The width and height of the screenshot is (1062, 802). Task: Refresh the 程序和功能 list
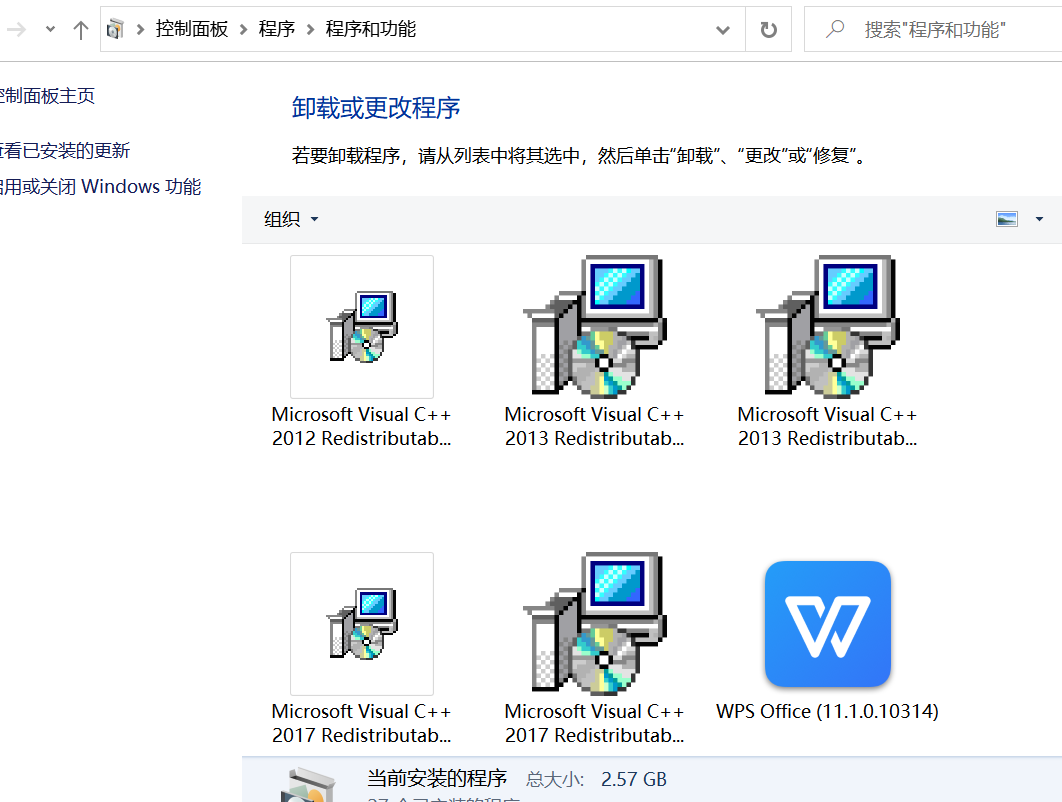pyautogui.click(x=768, y=30)
